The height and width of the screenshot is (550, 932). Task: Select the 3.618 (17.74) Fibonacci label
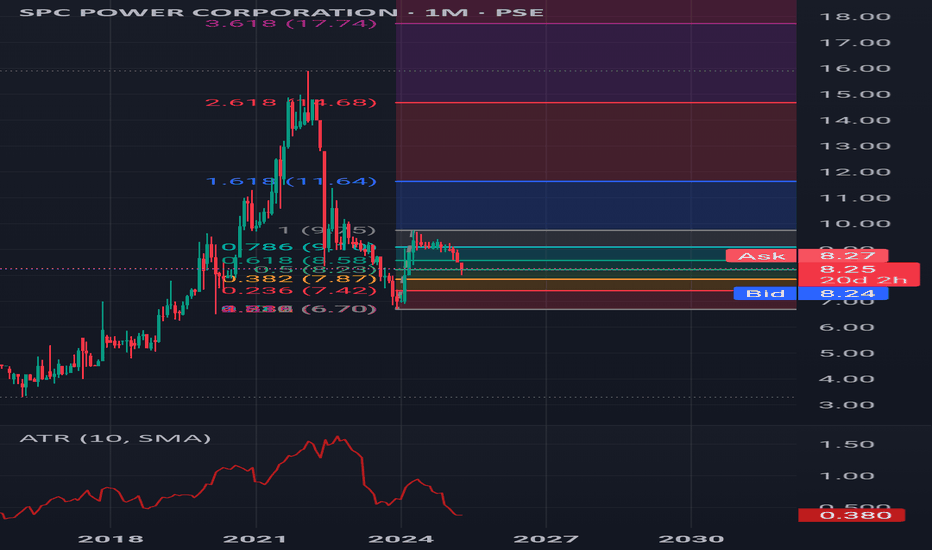click(x=291, y=24)
